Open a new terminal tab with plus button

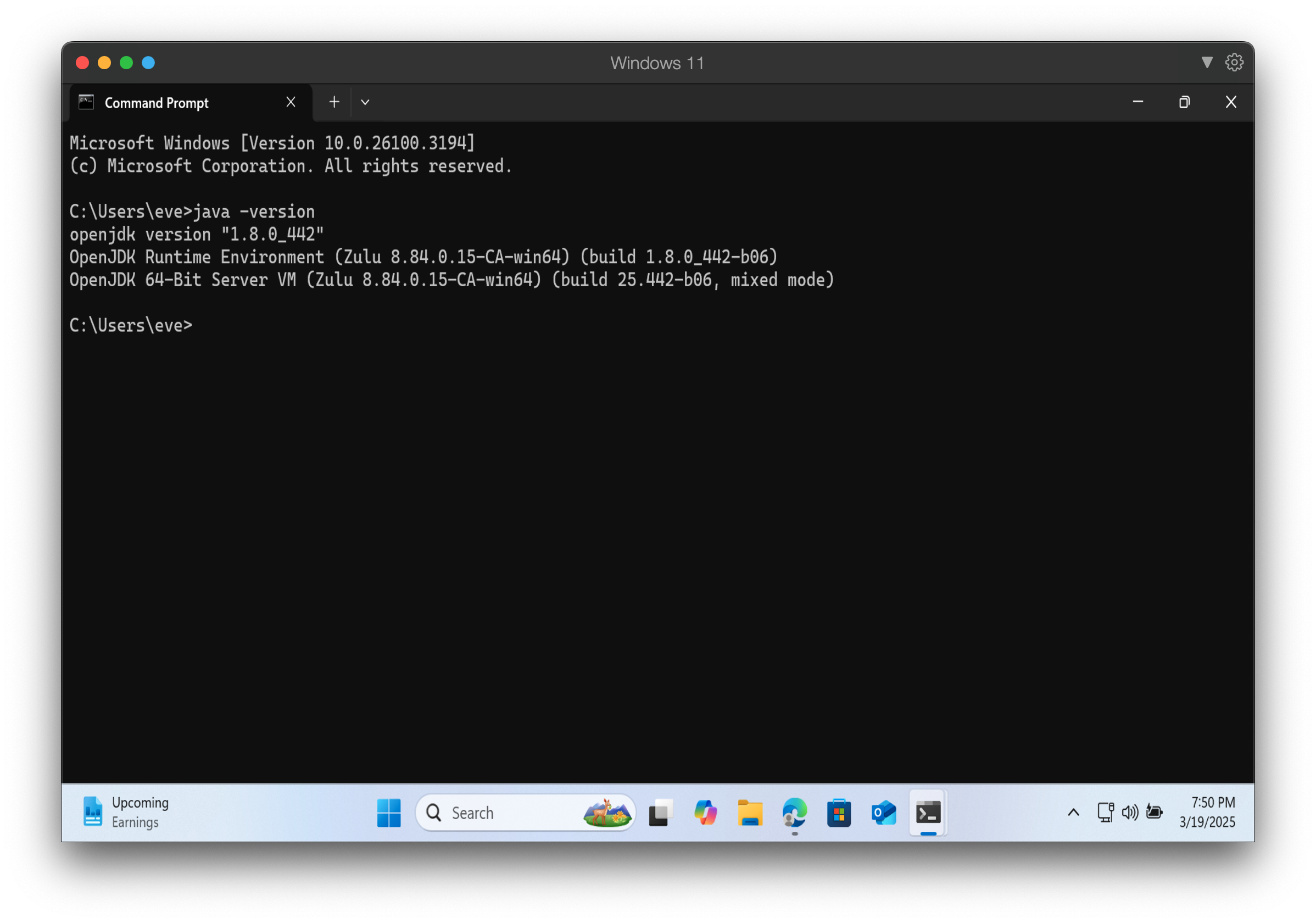[x=334, y=102]
